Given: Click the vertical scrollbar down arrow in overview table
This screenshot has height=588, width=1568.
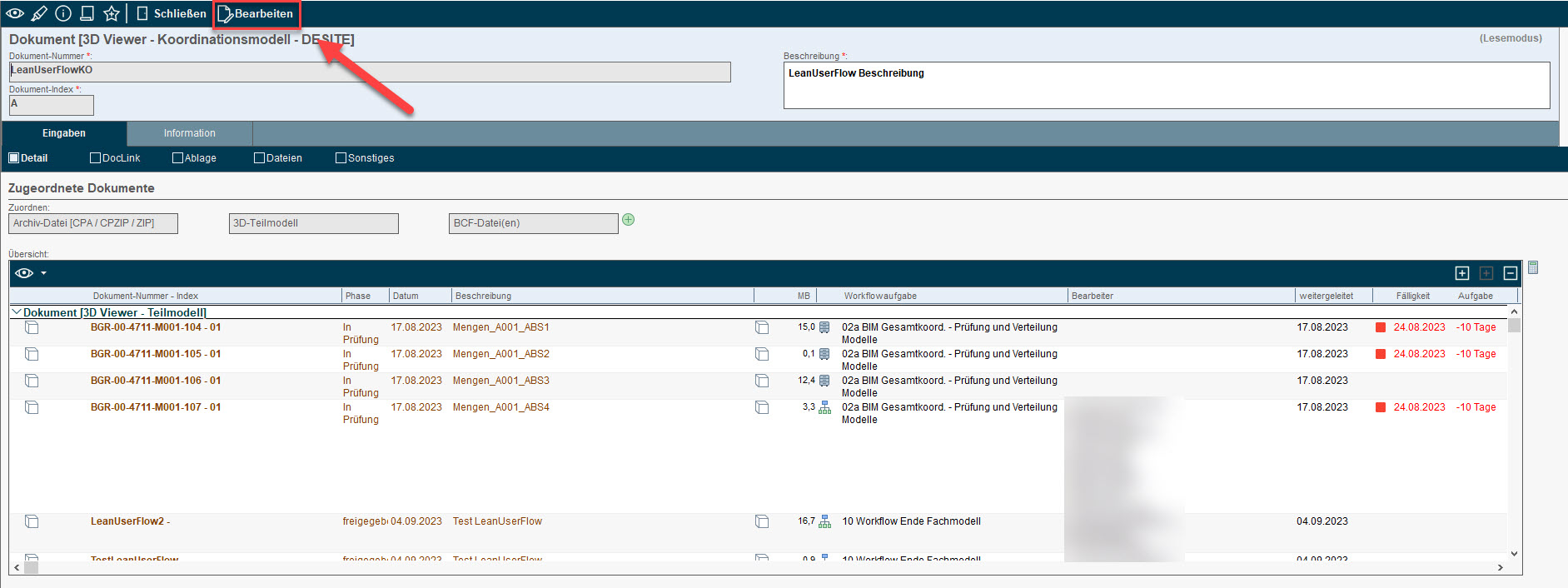Looking at the screenshot, I should point(1514,553).
